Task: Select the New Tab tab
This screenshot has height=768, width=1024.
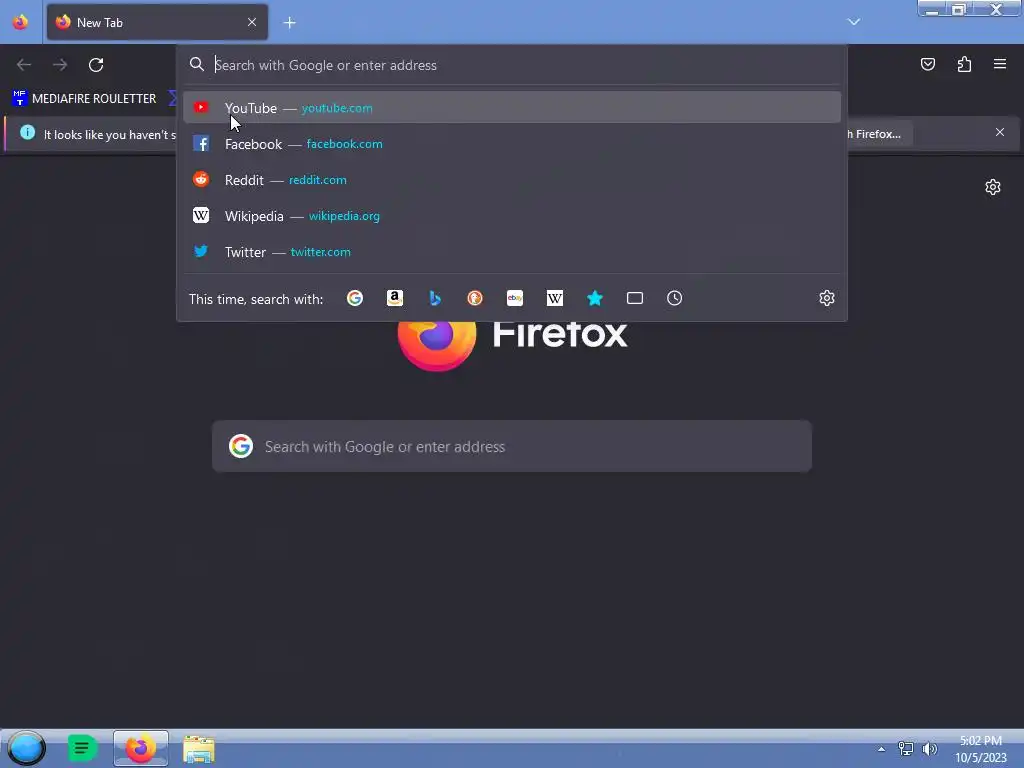Action: click(x=157, y=22)
